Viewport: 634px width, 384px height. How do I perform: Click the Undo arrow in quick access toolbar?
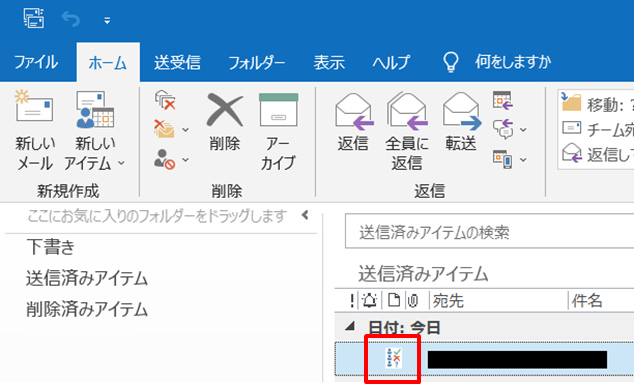71,19
